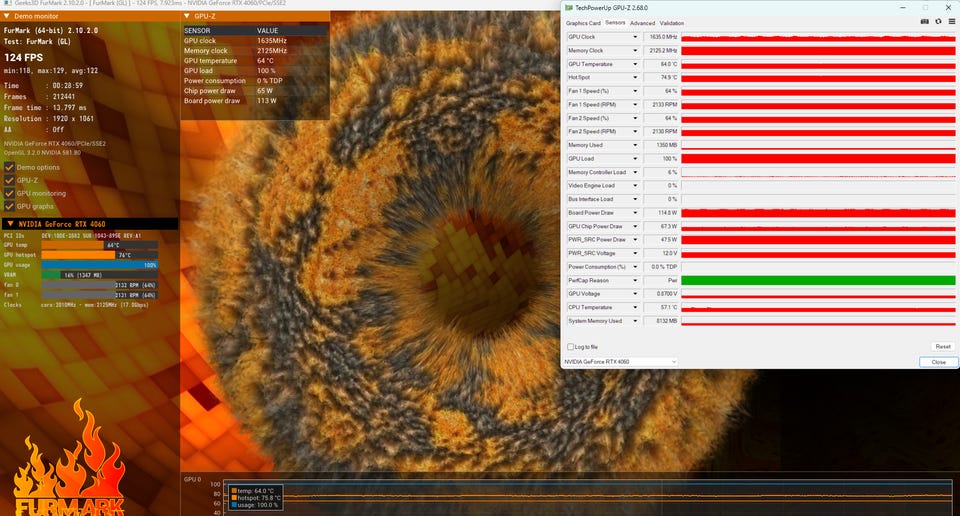Click the Close button in GPU-Z

[x=939, y=362]
